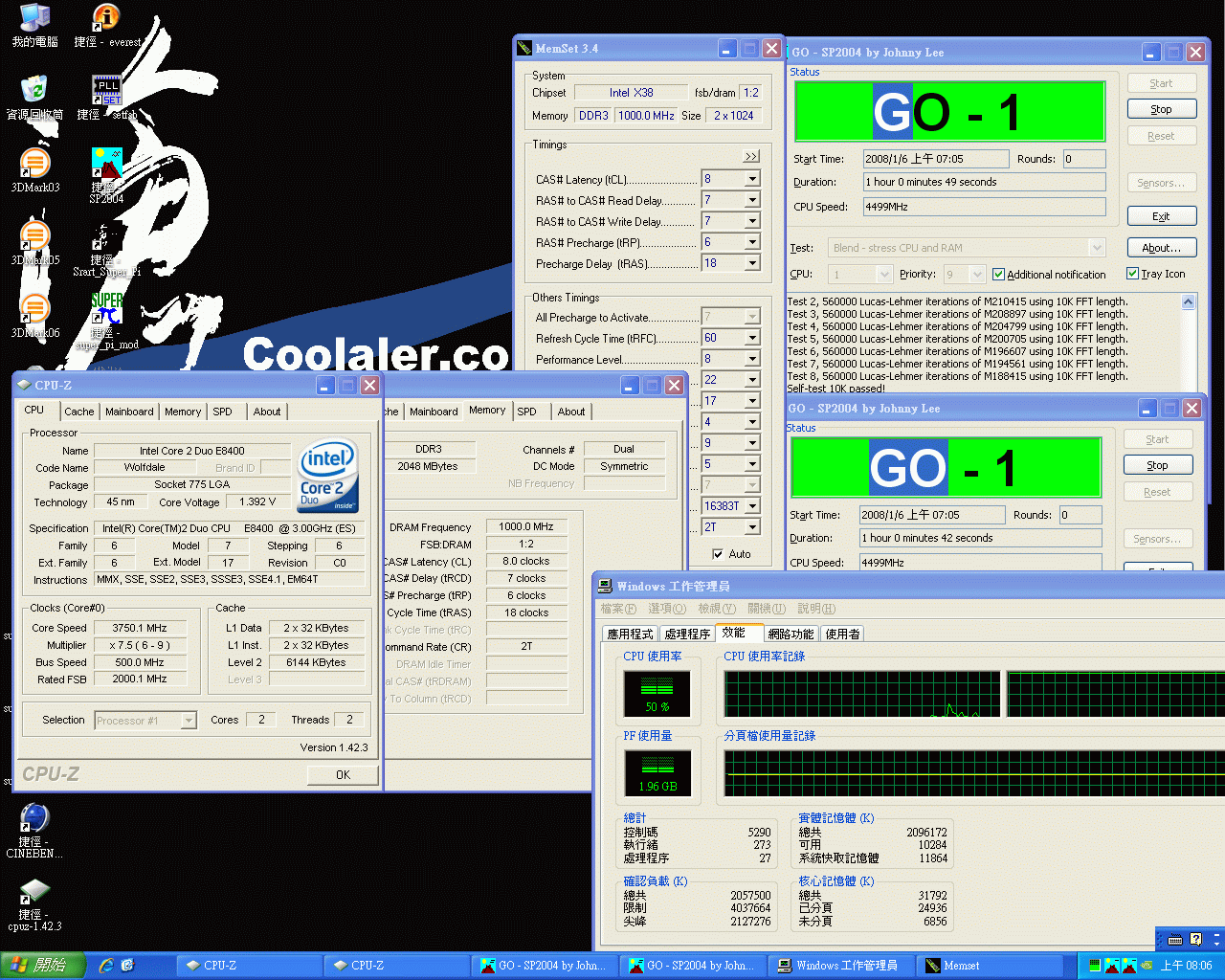This screenshot has width=1225, height=980.
Task: Expand CAS# Latency (tCL) dropdown
Action: click(x=752, y=179)
